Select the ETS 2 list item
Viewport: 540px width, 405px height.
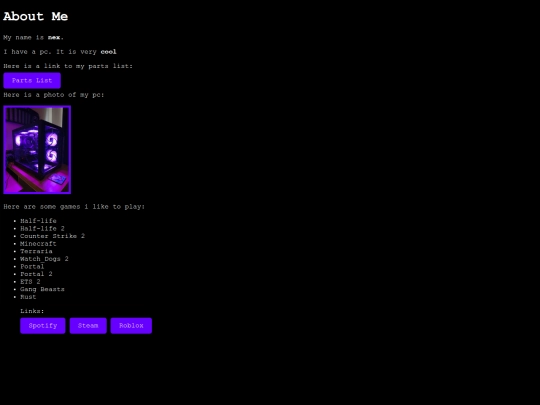click(x=30, y=281)
